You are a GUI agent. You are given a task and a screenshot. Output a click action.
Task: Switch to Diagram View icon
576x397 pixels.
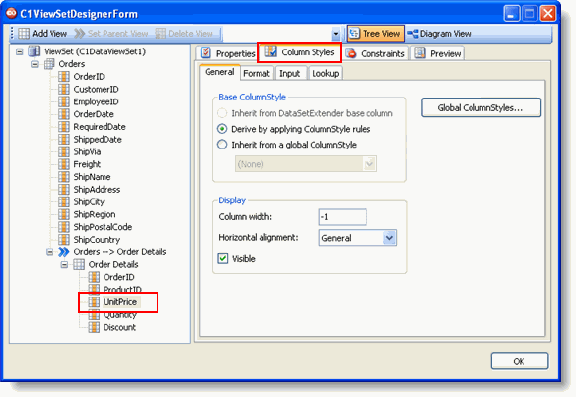(413, 34)
